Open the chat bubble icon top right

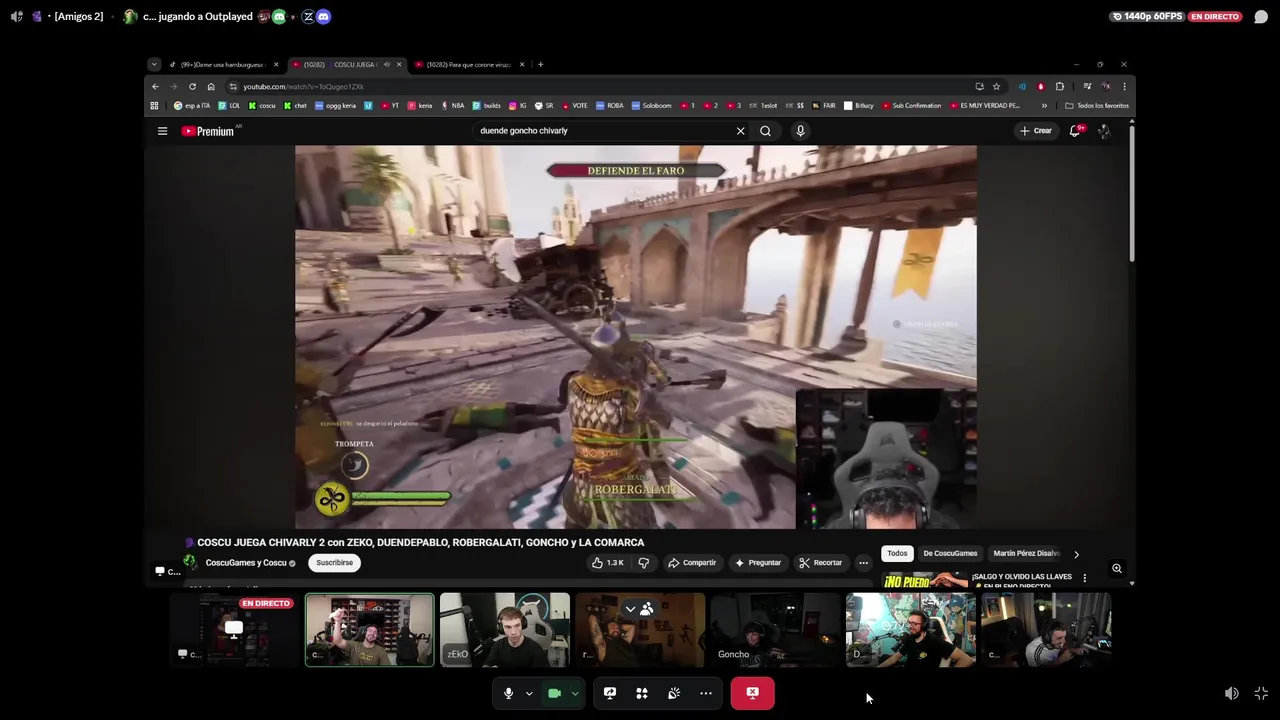pos(1261,16)
